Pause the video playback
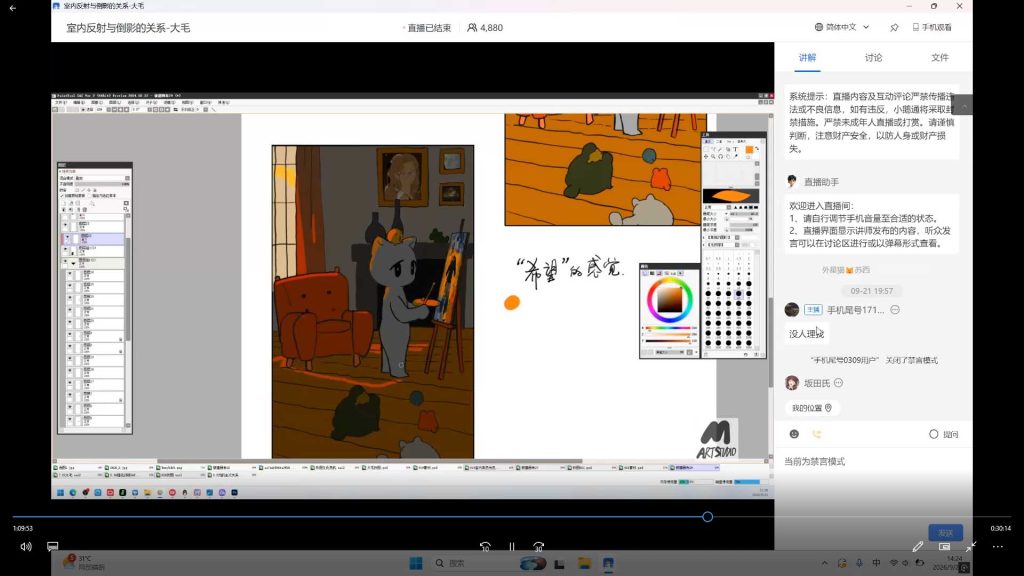The width and height of the screenshot is (1024, 576). click(512, 547)
